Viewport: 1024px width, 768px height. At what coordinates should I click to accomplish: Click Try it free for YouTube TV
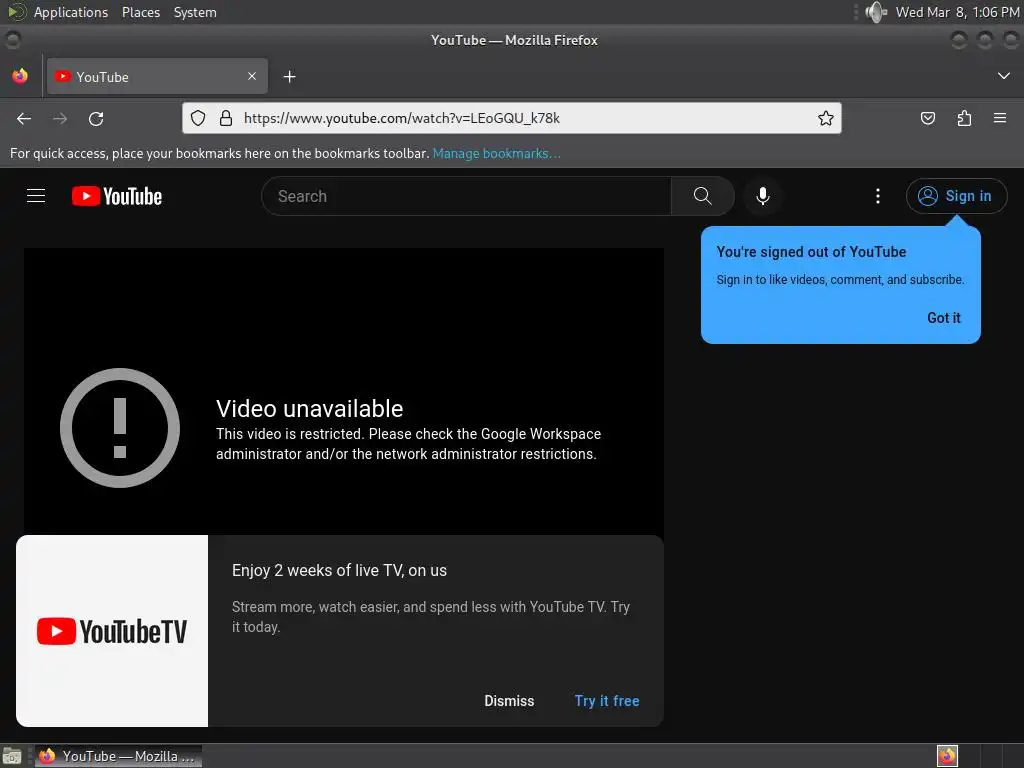tap(607, 701)
